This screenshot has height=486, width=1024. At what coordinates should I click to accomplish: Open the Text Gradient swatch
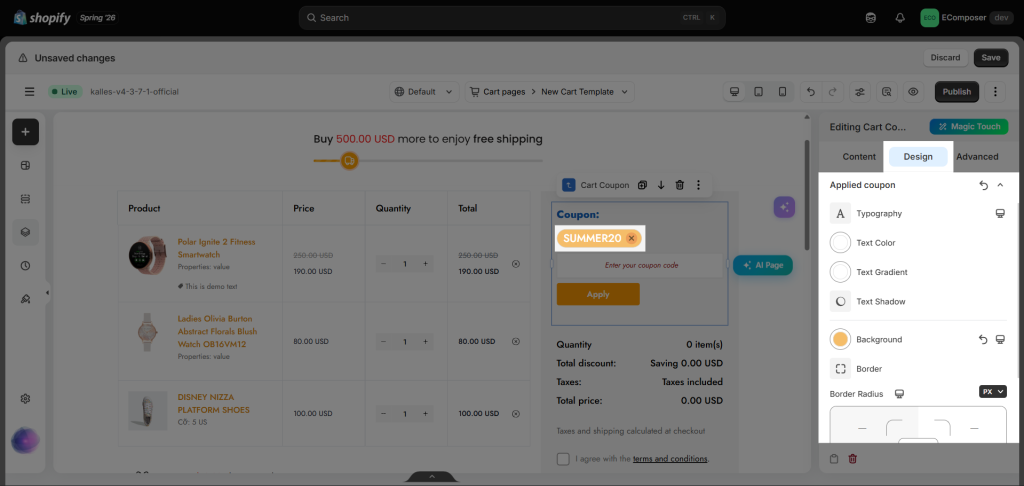840,272
